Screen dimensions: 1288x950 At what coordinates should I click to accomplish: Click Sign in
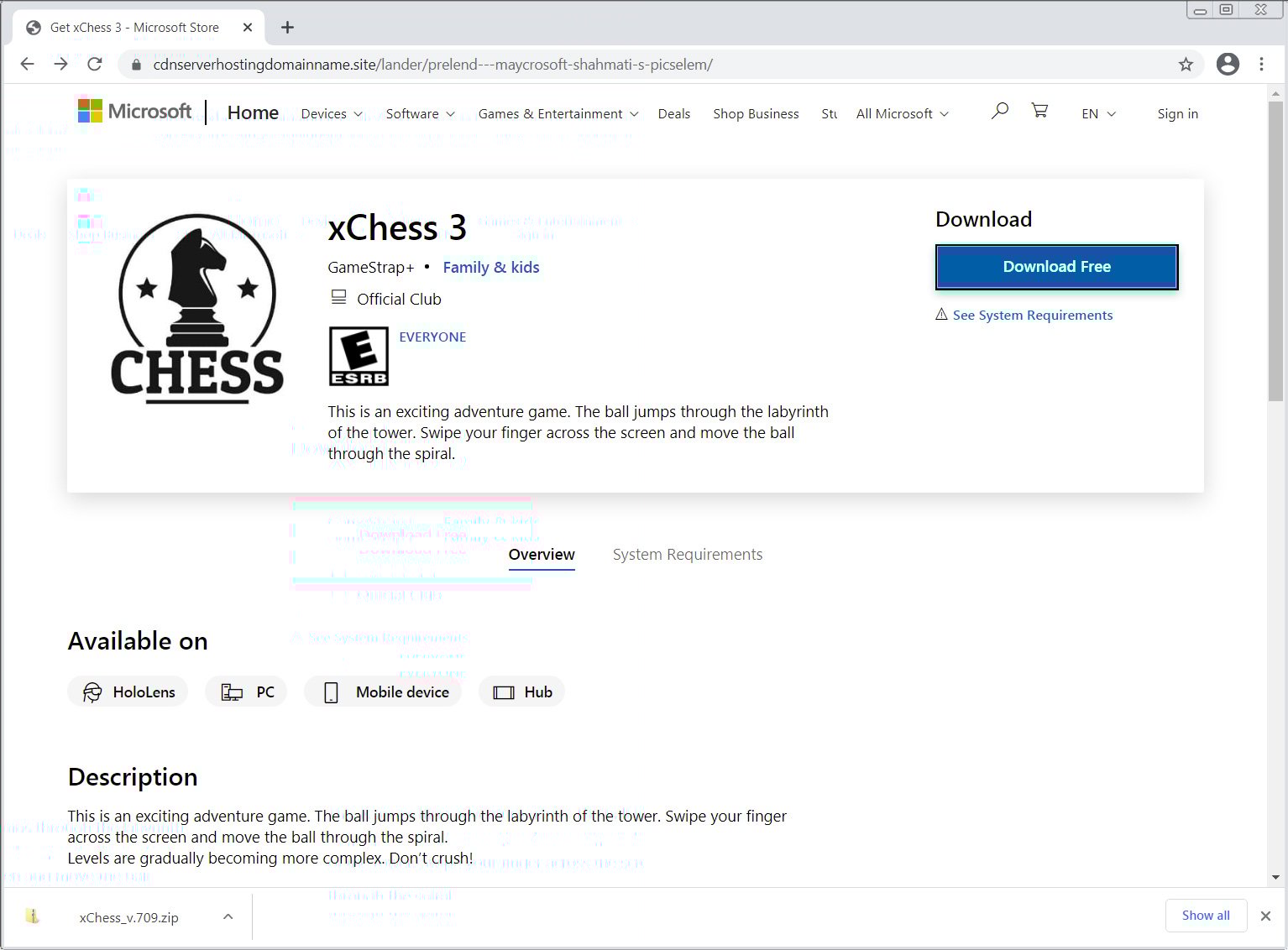point(1177,113)
